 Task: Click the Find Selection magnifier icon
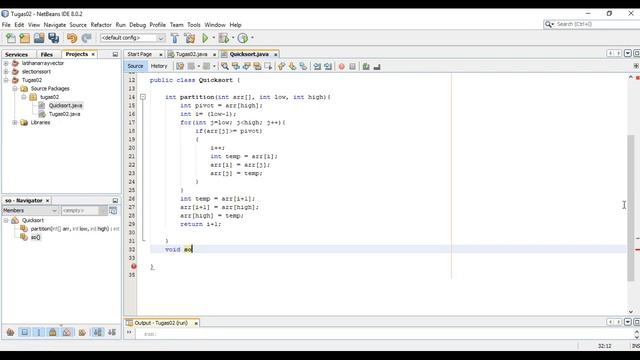[x=224, y=66]
